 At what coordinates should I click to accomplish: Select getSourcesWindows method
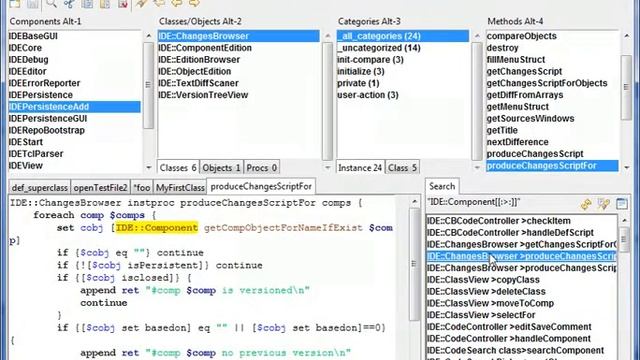(553, 119)
